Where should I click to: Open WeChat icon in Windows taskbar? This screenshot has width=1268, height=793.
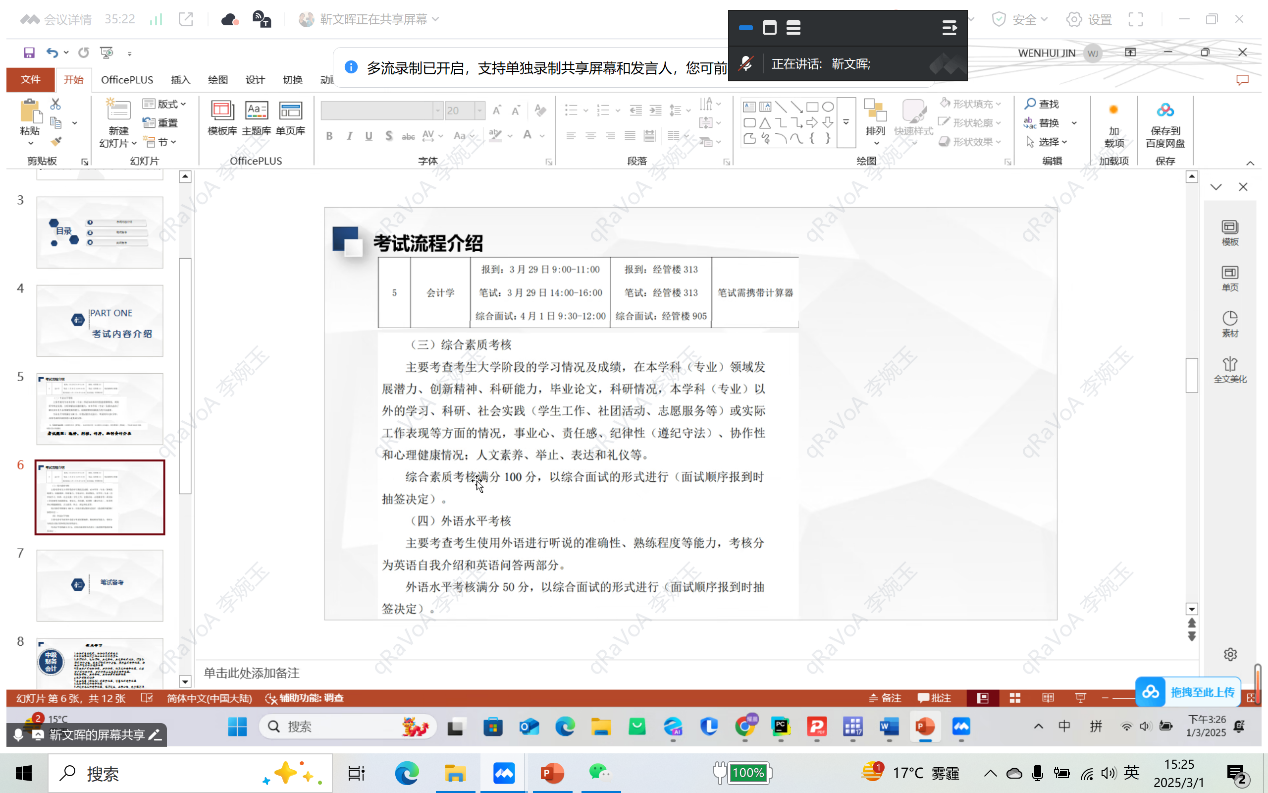(x=599, y=772)
